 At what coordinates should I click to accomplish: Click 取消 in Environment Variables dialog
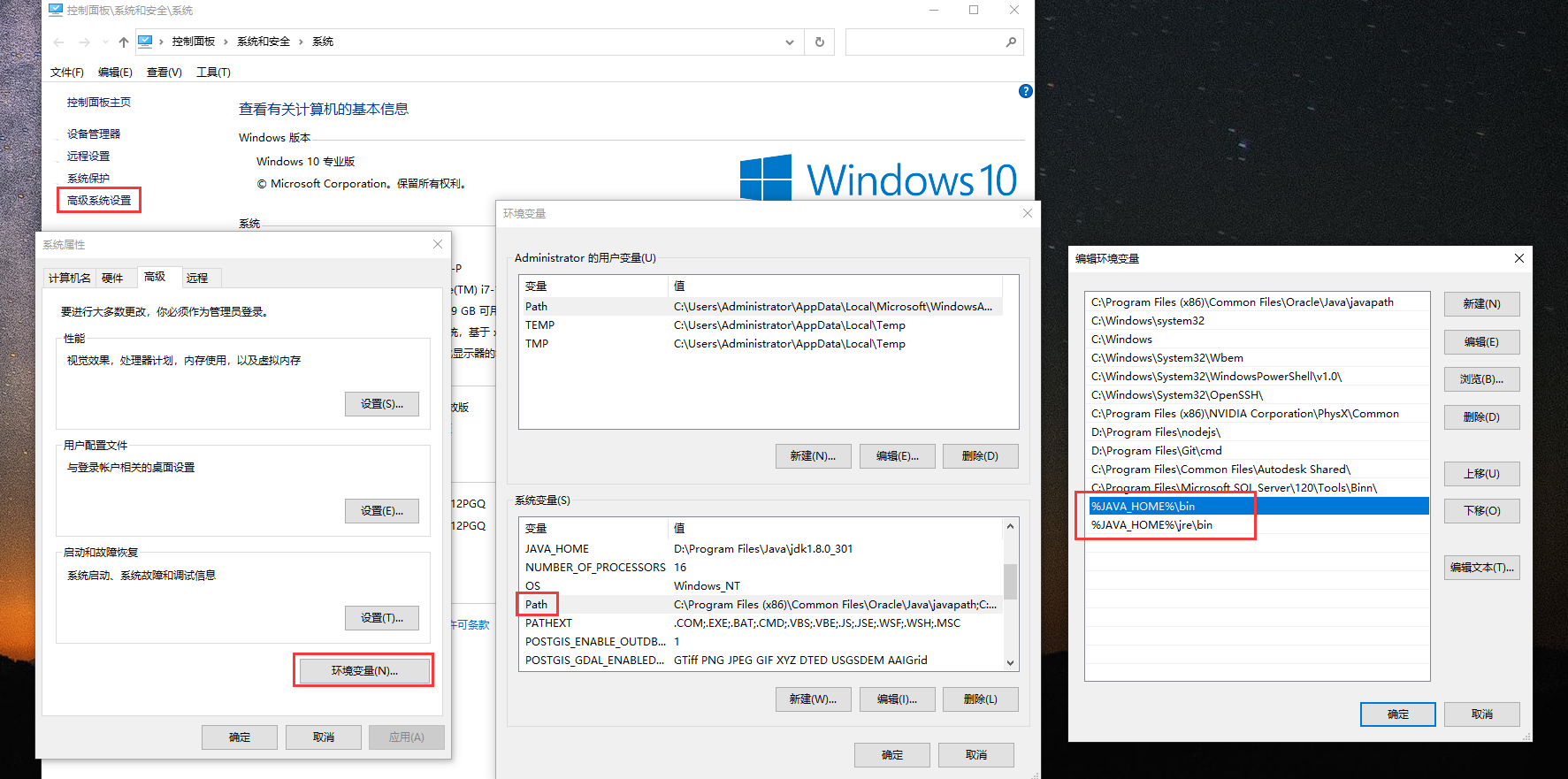pos(976,755)
